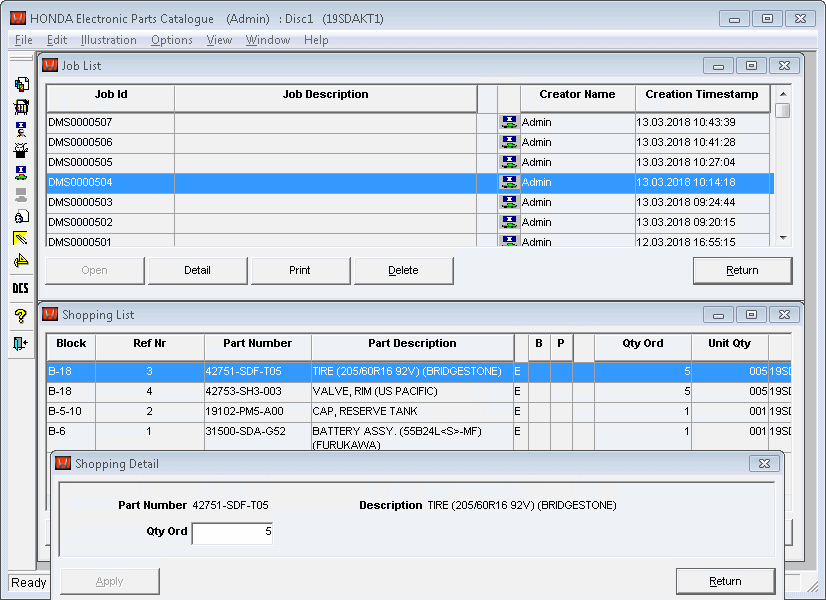Click Return button in Job List window
Viewport: 826px width, 600px height.
(742, 270)
